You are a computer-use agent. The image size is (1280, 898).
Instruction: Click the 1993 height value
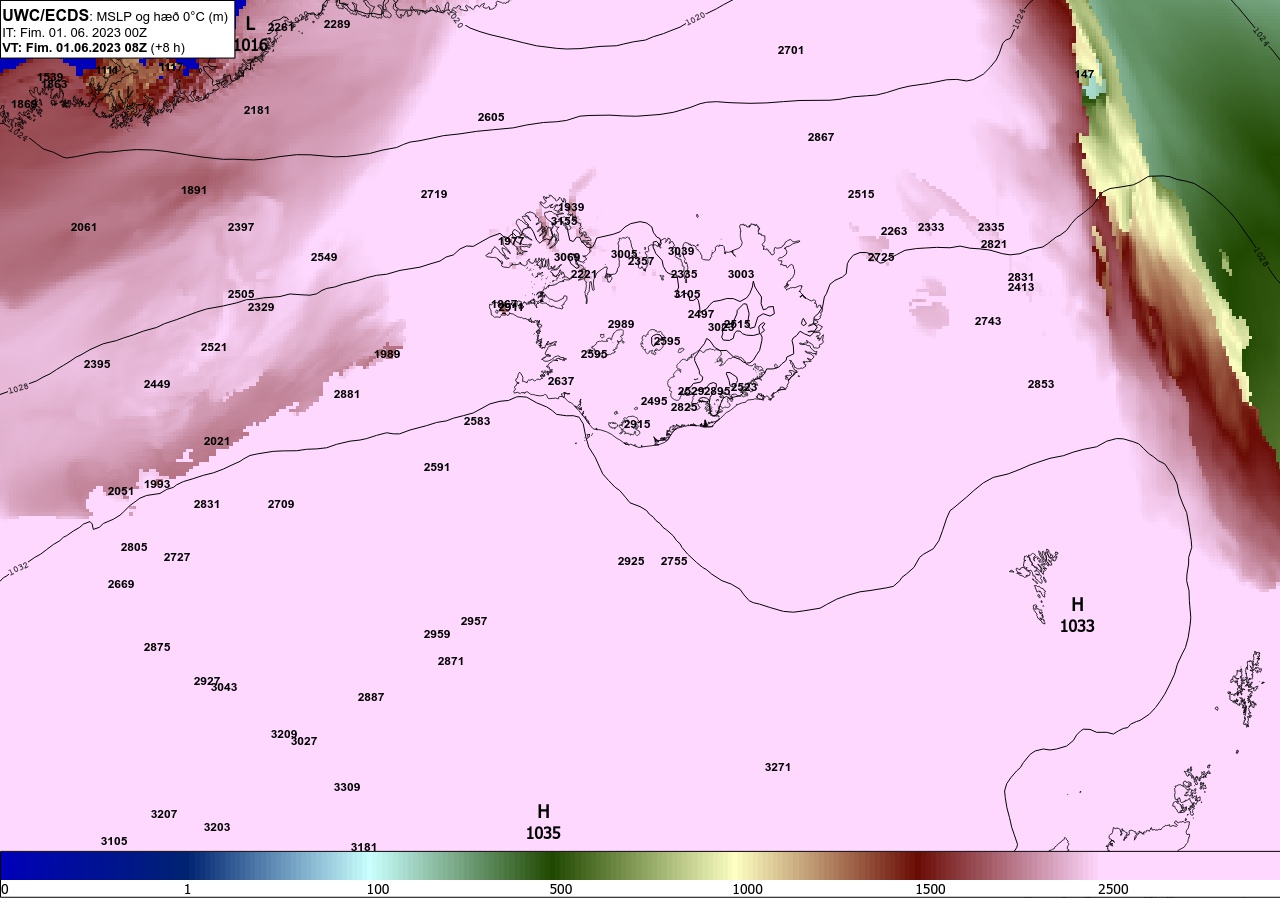(157, 484)
